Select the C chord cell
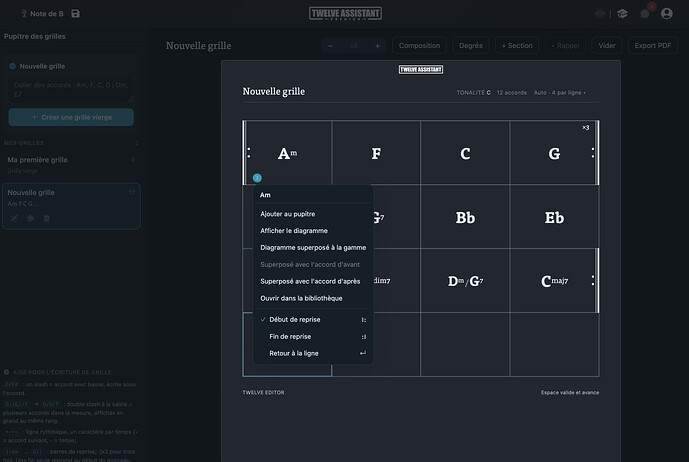This screenshot has height=462, width=689. coord(465,153)
